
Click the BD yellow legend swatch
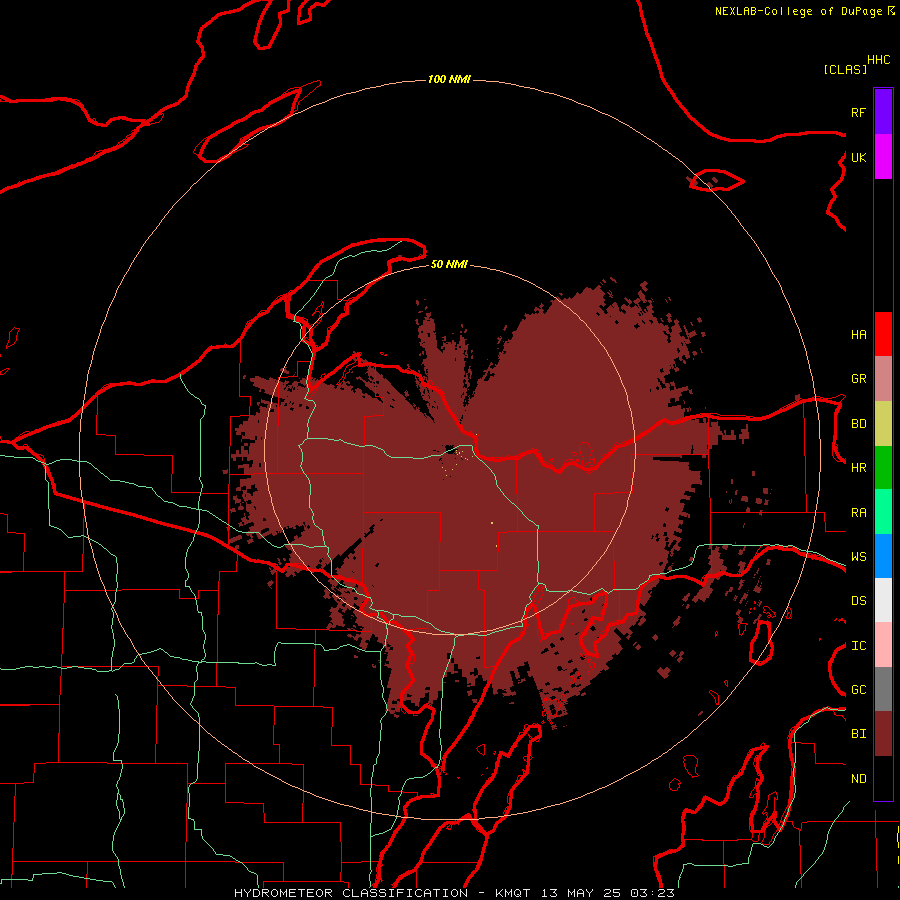(x=883, y=424)
